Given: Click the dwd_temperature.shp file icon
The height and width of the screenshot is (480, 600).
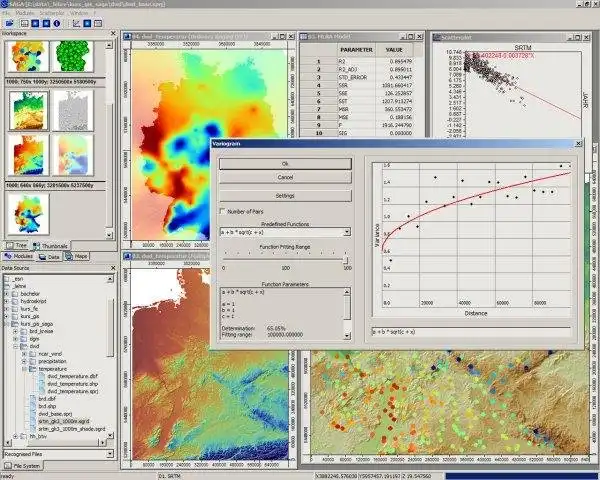Looking at the screenshot, I should click(x=42, y=384).
